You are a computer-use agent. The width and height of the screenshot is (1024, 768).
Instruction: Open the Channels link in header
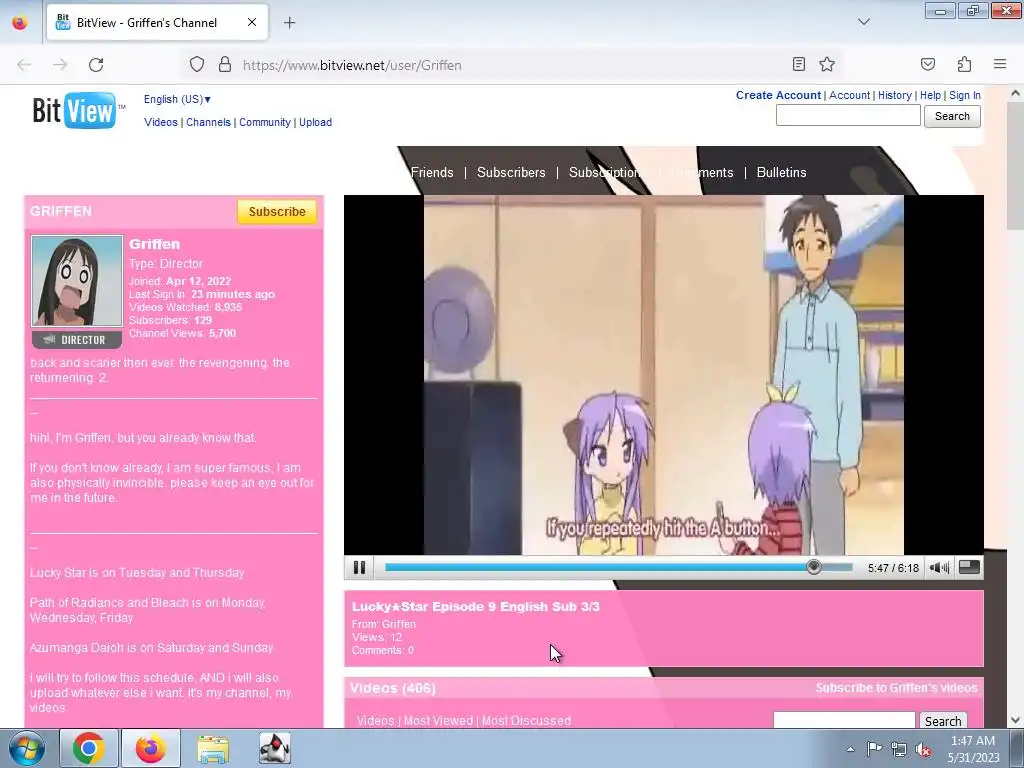(208, 122)
